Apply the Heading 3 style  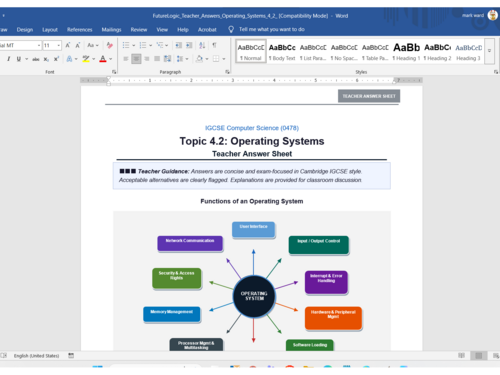click(468, 51)
